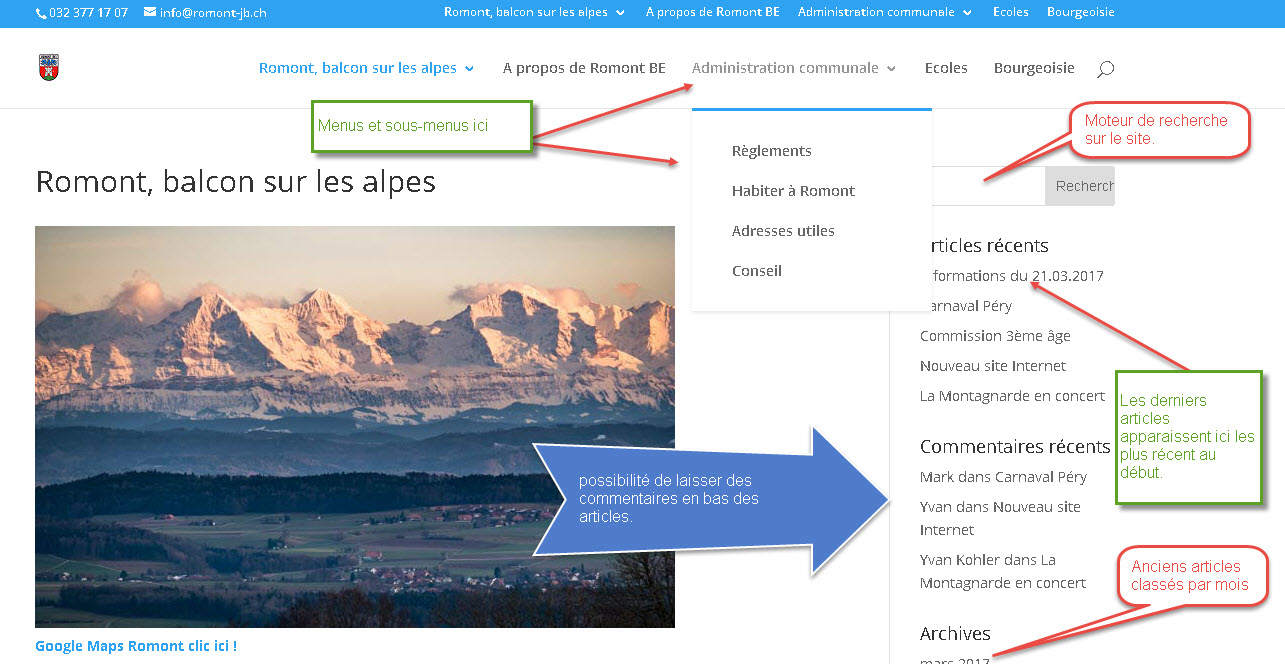Screen dimensions: 1285x664
Task: Click the envelope email icon in top bar
Action: (150, 13)
